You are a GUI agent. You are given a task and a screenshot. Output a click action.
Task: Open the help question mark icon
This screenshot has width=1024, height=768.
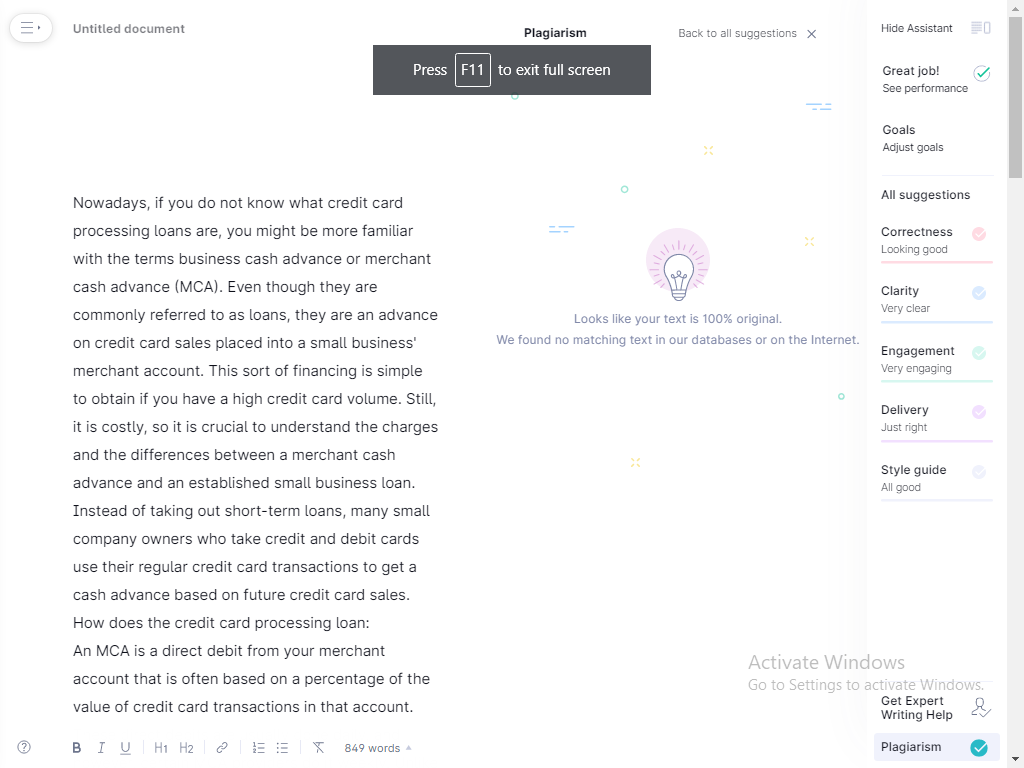click(x=24, y=747)
